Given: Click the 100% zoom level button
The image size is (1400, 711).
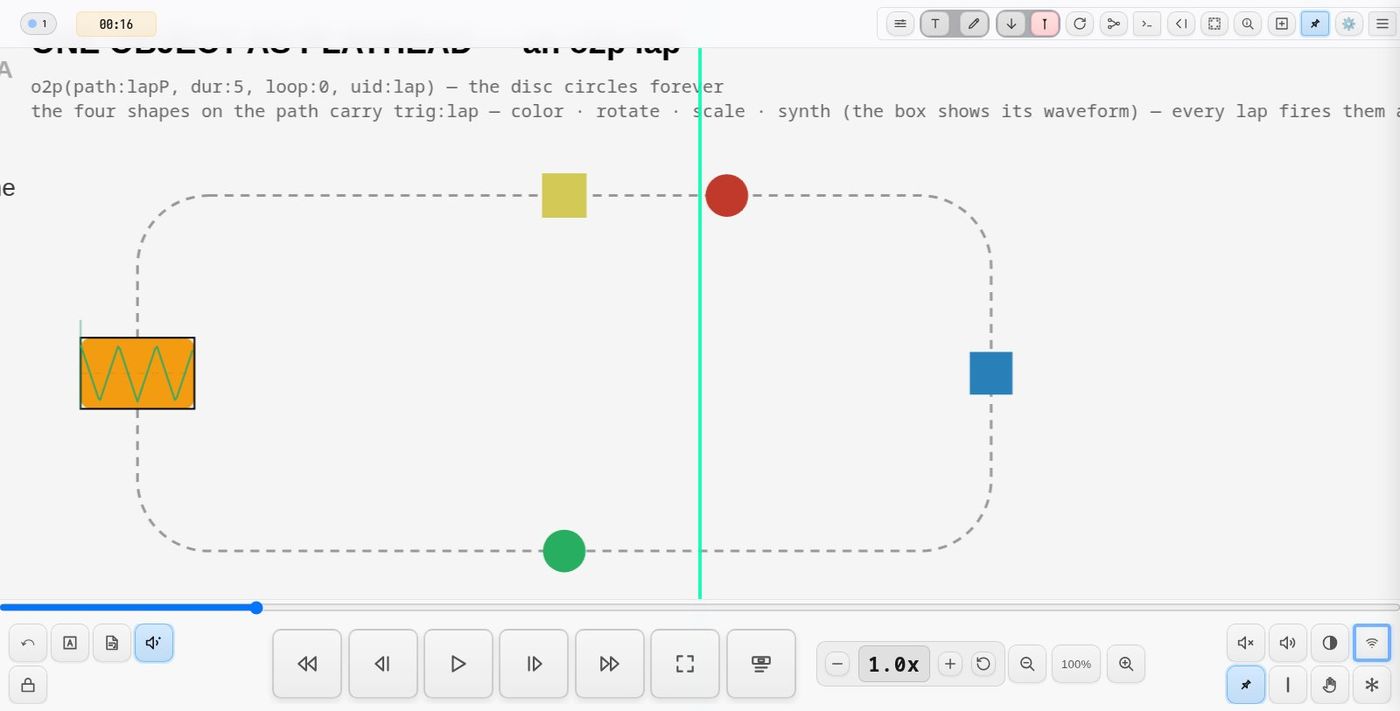Looking at the screenshot, I should (x=1076, y=664).
